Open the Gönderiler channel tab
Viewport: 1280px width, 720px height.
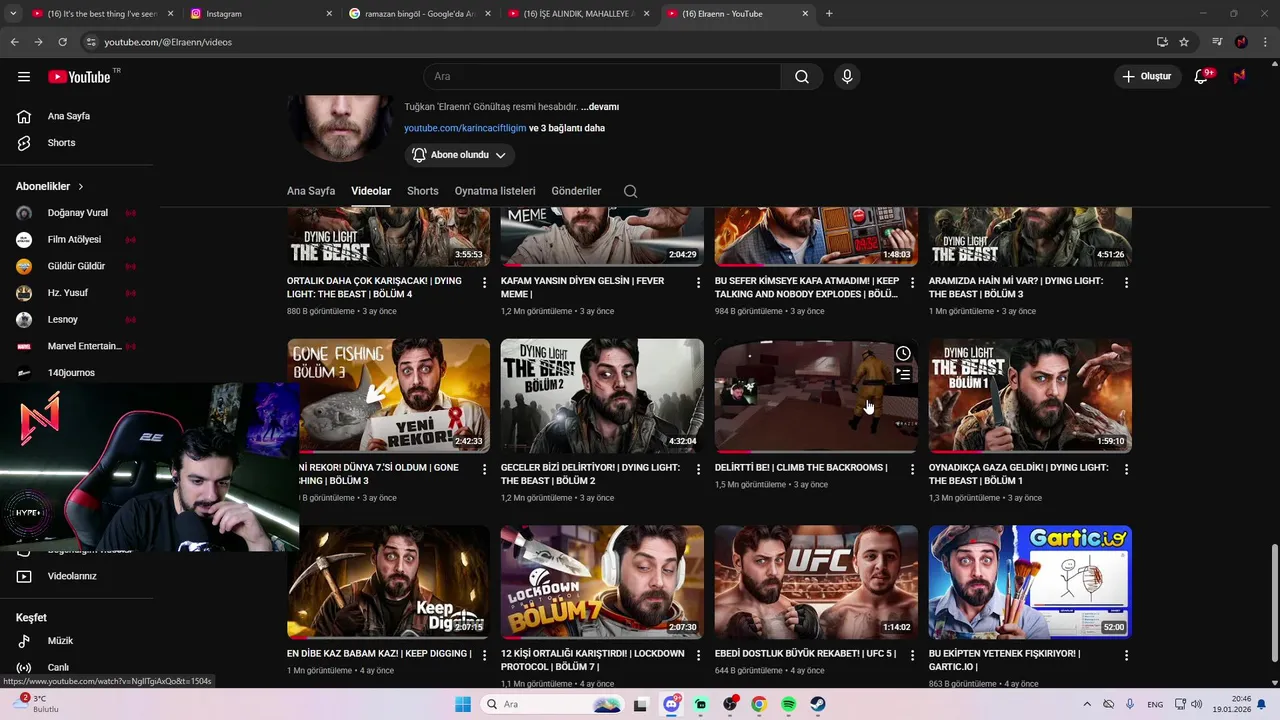(x=577, y=191)
